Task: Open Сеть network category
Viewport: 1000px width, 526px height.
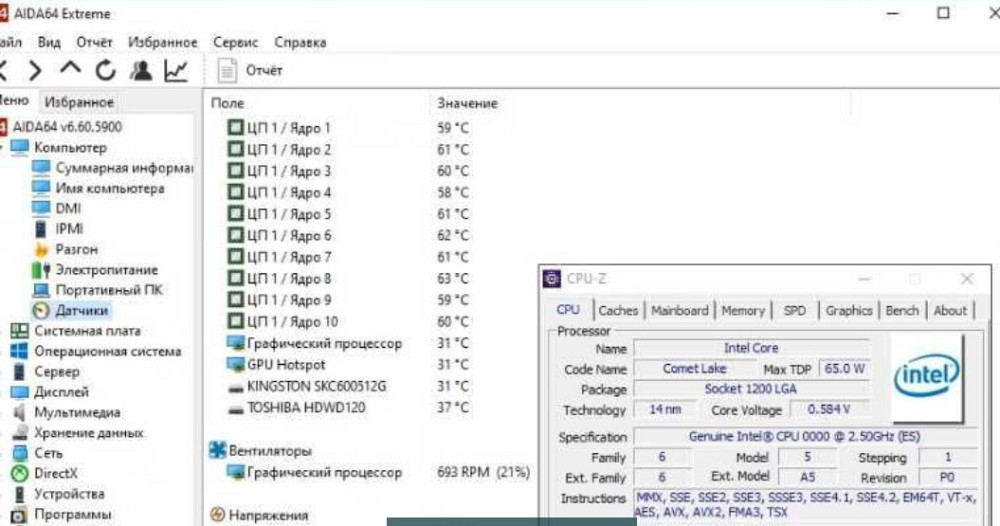Action: [48, 453]
